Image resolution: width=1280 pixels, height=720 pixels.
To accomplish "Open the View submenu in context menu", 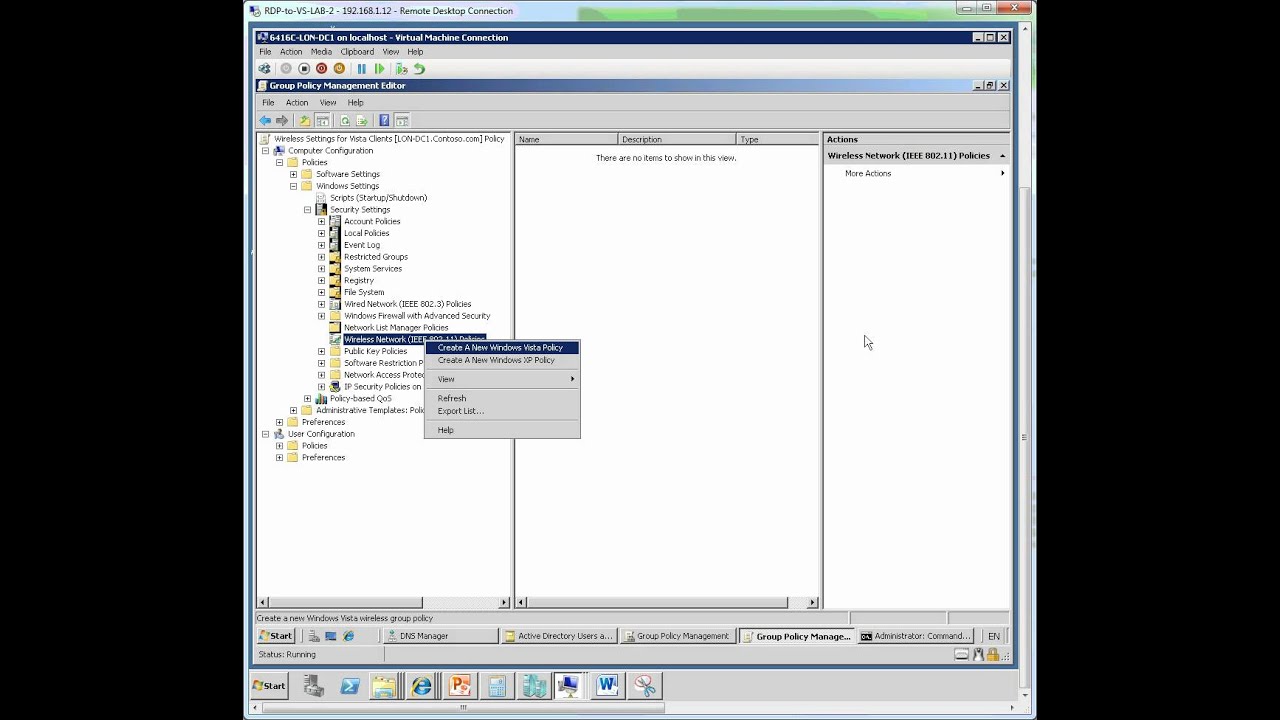I will click(x=502, y=379).
